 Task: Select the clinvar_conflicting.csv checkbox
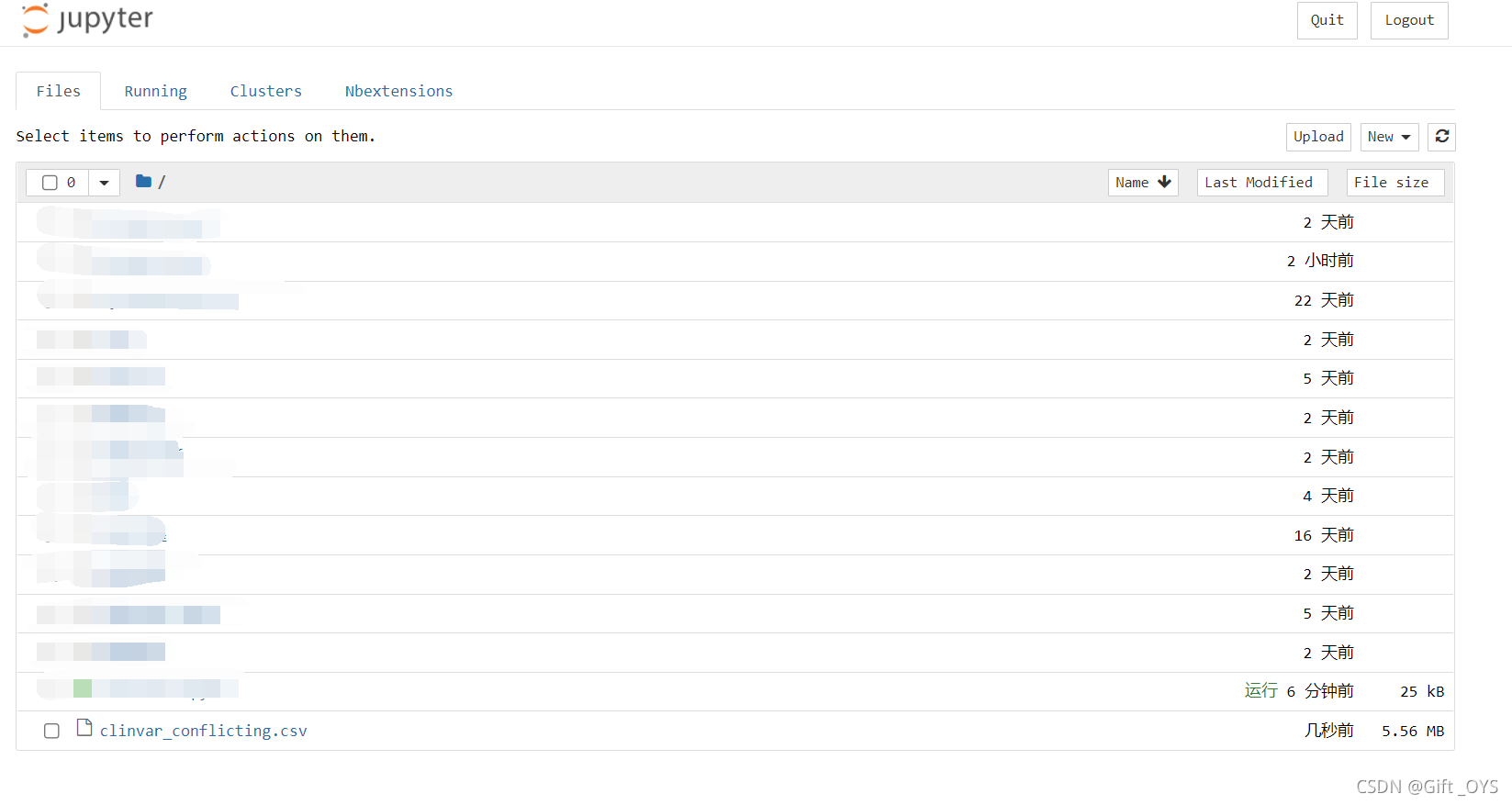(x=51, y=731)
